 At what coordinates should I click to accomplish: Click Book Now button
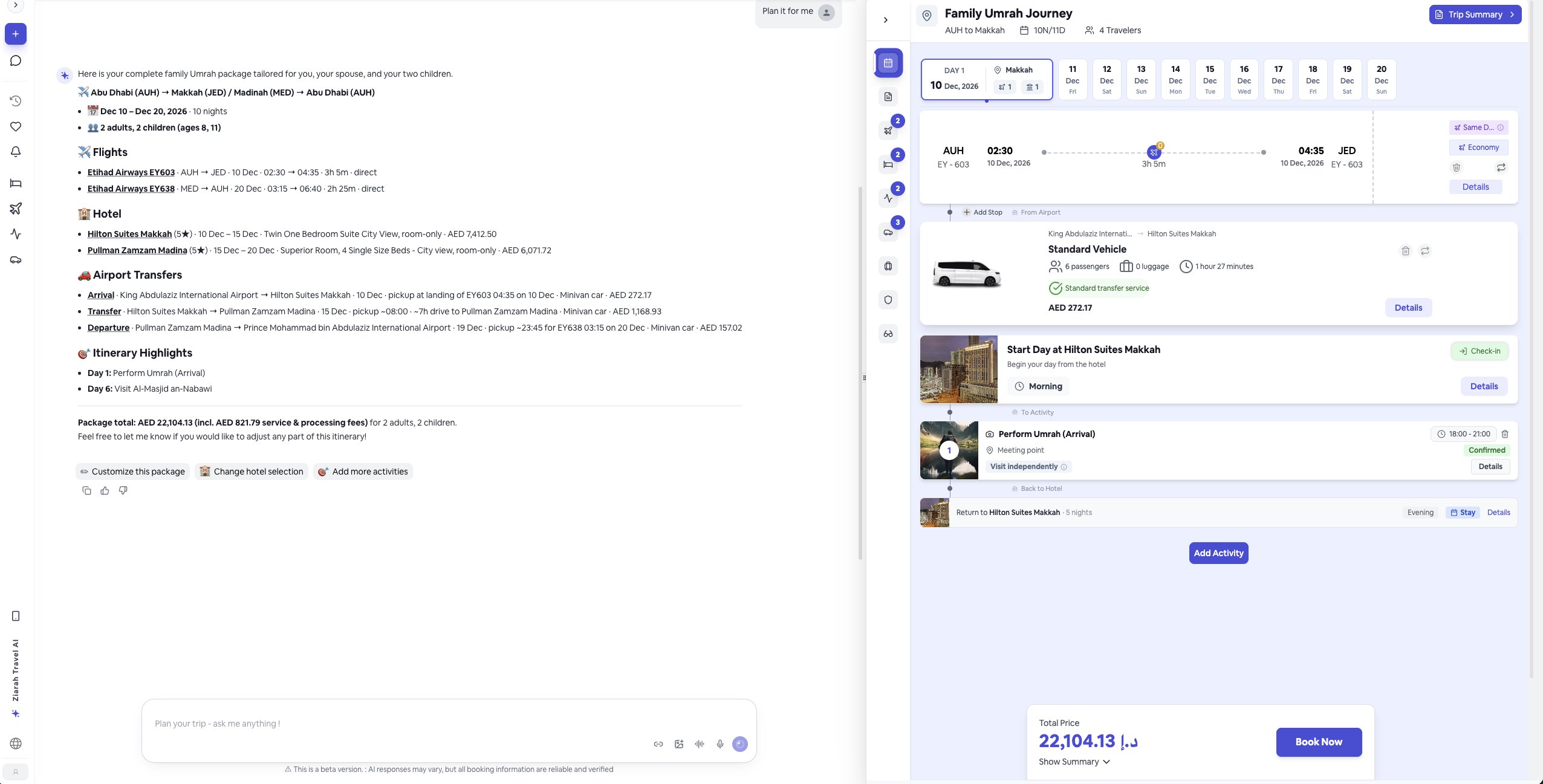[1319, 742]
